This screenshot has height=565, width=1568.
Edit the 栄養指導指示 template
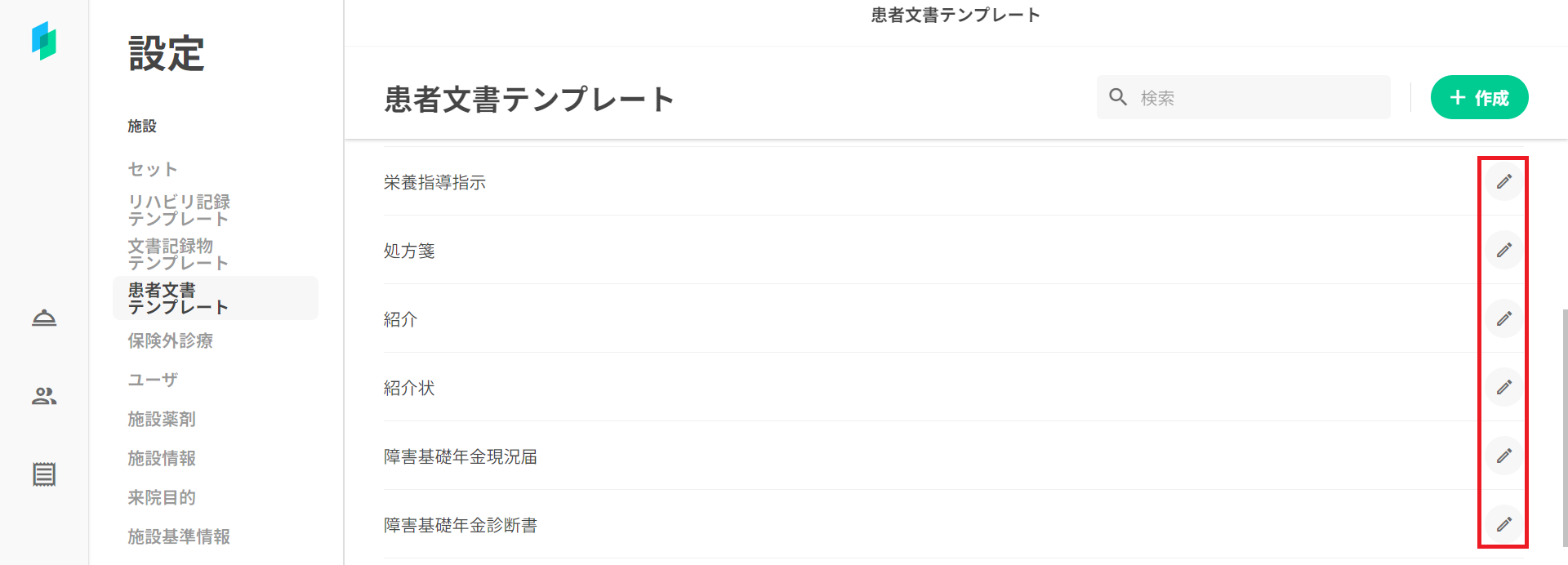(x=1503, y=181)
